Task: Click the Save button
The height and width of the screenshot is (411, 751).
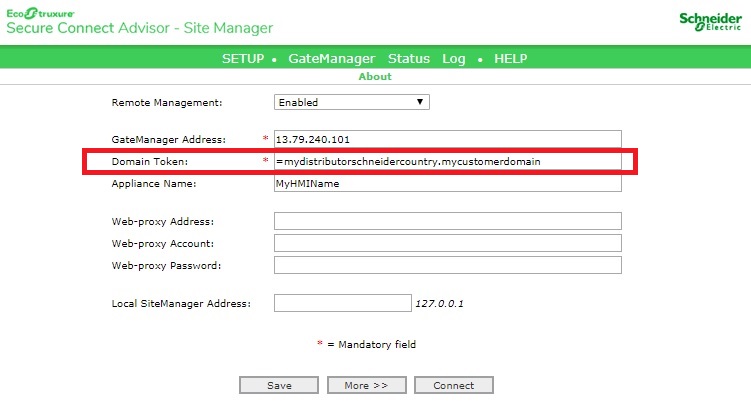Action: pos(279,385)
